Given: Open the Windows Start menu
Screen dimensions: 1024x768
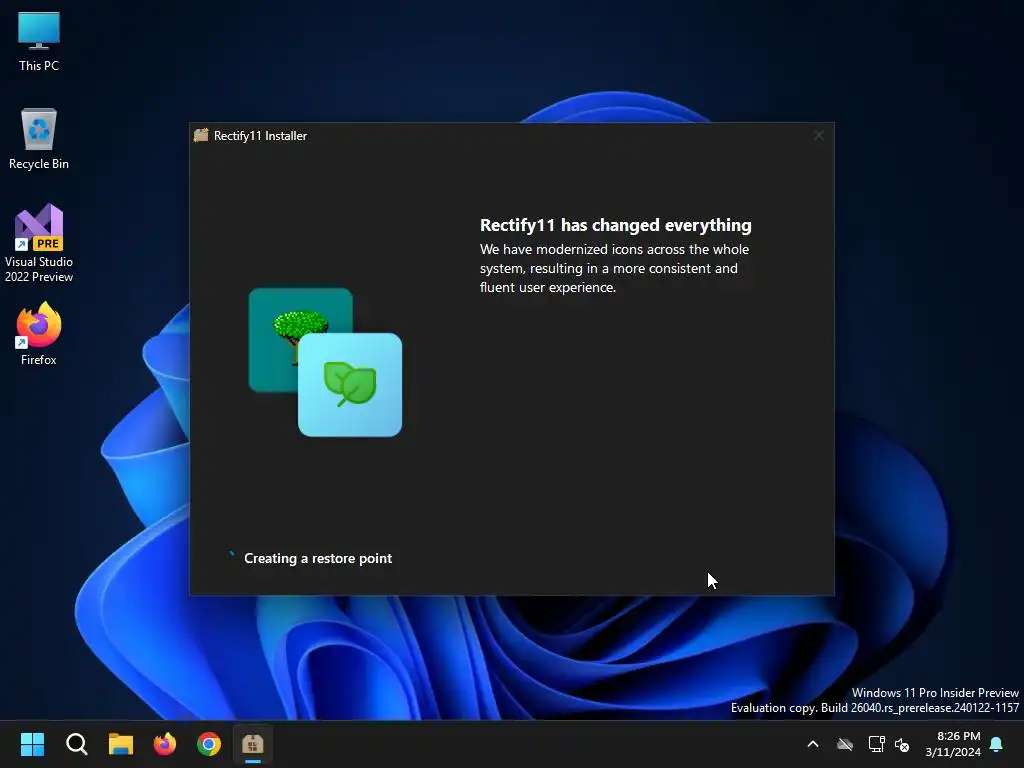Looking at the screenshot, I should 32,744.
